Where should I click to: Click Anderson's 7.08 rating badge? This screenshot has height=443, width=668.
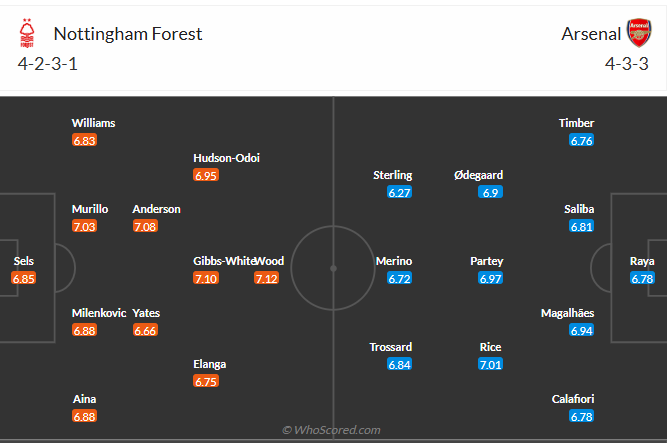(145, 226)
